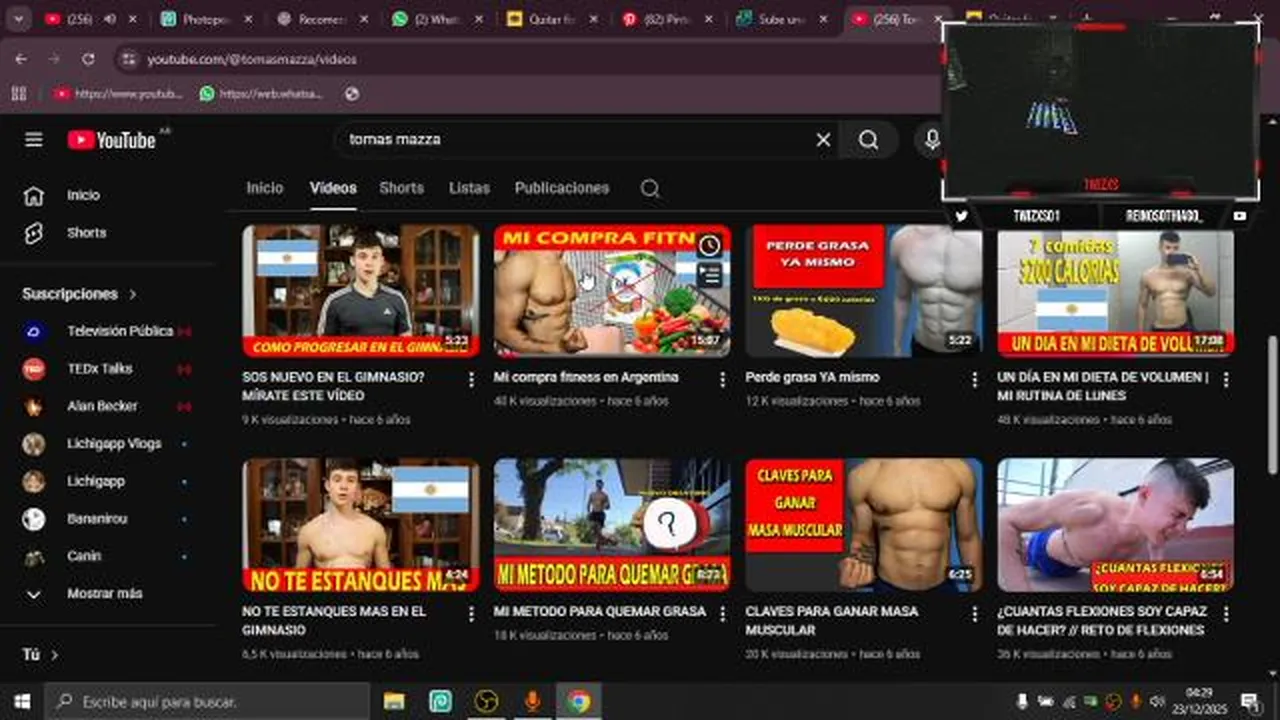
Task: Open the tab search dropdown in browser
Action: pyautogui.click(x=18, y=19)
